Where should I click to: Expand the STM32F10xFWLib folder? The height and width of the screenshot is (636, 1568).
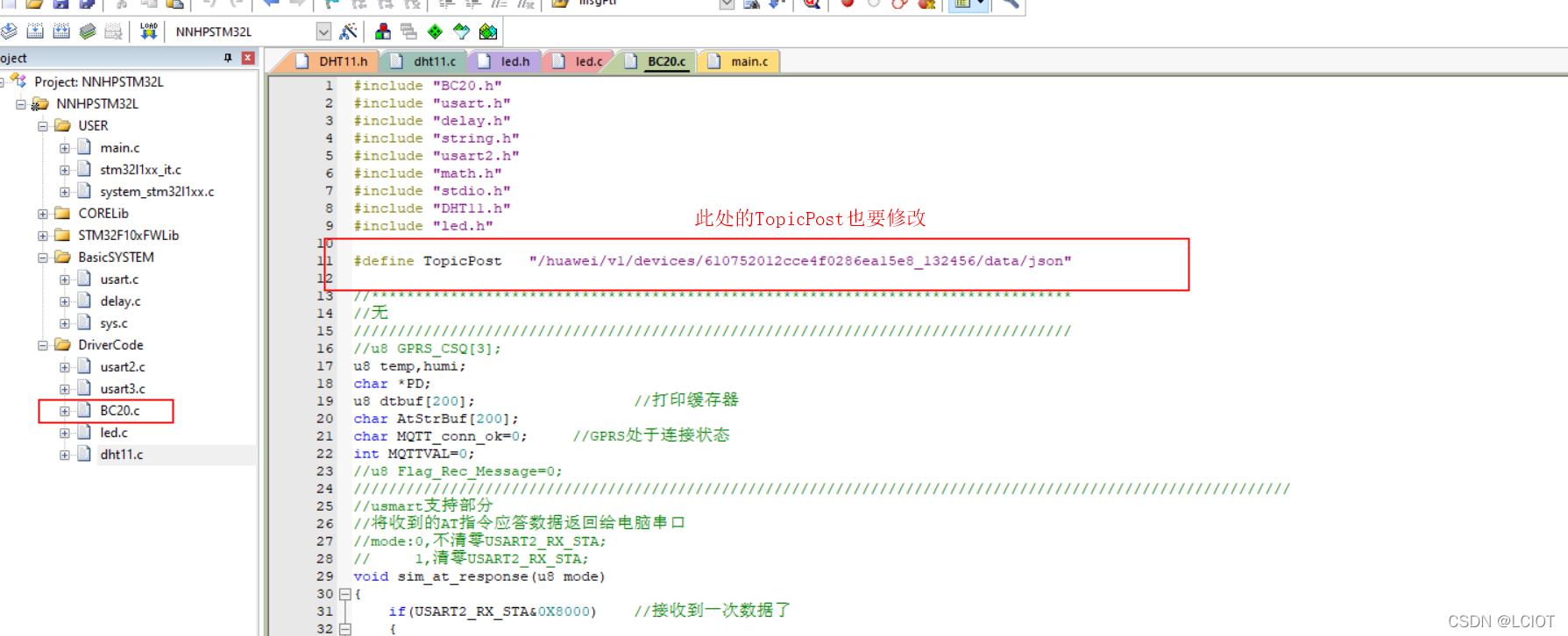click(43, 236)
